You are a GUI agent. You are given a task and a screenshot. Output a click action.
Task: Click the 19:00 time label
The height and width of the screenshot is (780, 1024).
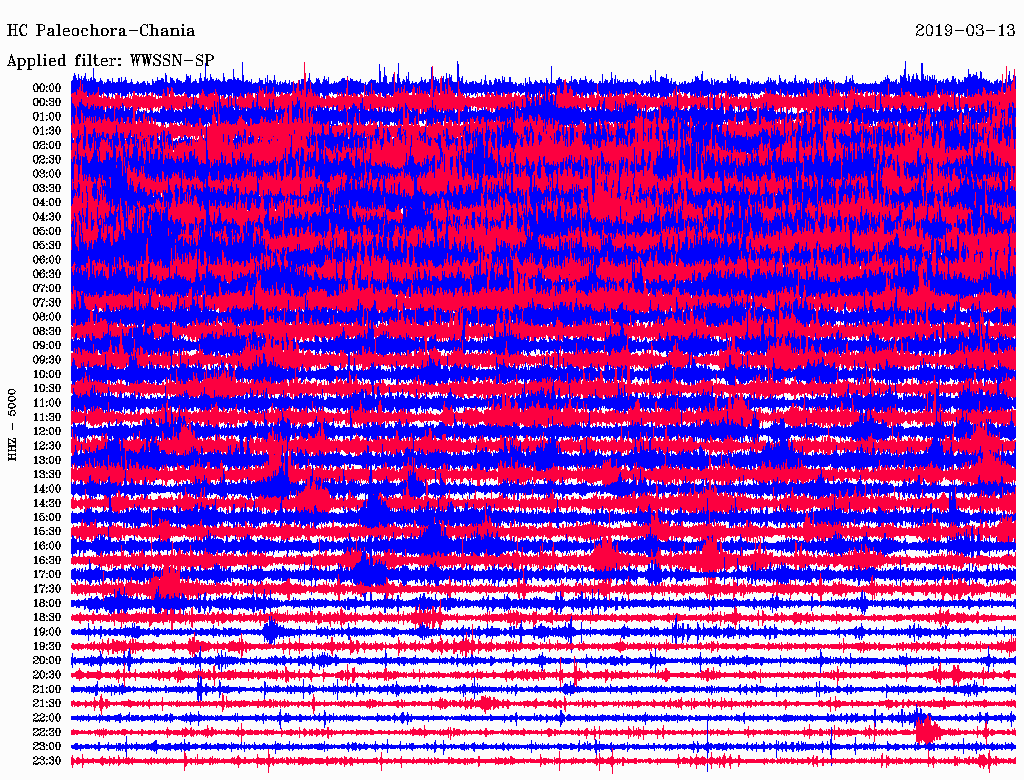tap(47, 632)
